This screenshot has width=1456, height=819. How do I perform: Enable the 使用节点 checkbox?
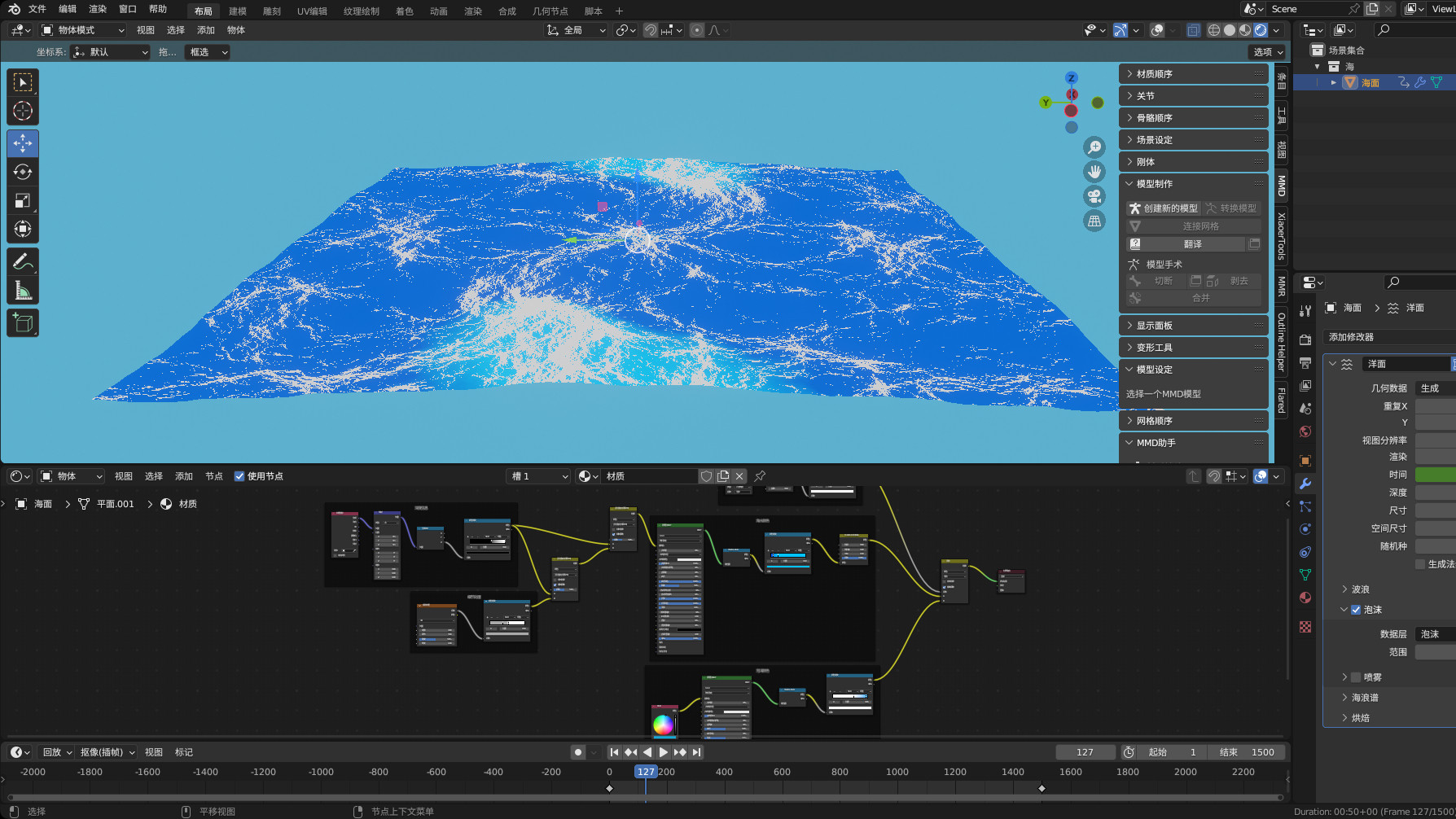click(x=239, y=476)
